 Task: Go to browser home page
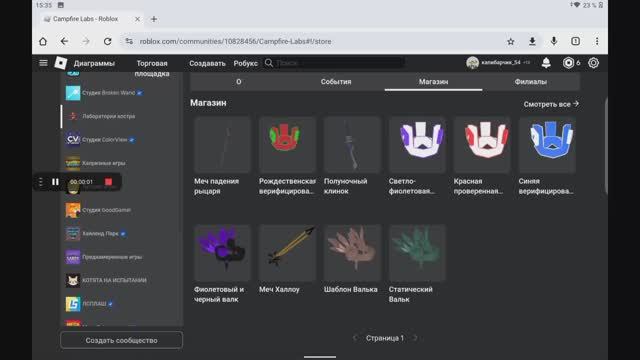43,41
